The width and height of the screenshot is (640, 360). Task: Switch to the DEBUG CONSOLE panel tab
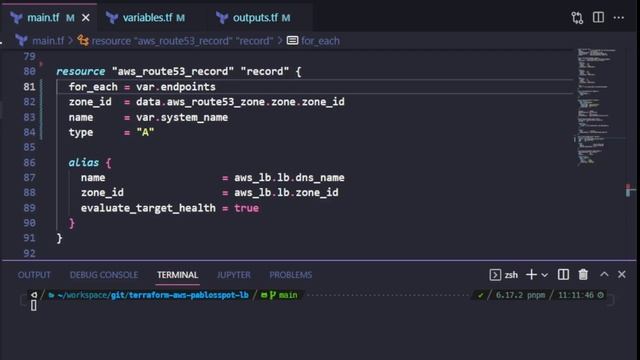pos(104,275)
